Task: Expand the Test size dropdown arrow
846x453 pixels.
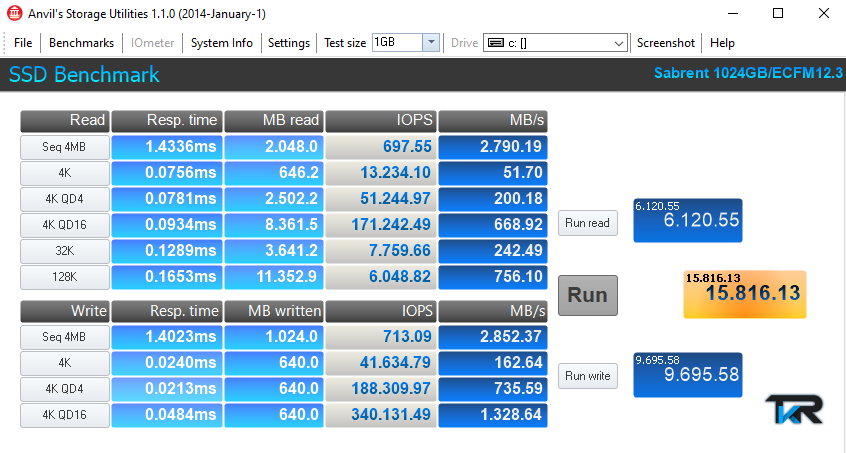Action: pyautogui.click(x=431, y=43)
